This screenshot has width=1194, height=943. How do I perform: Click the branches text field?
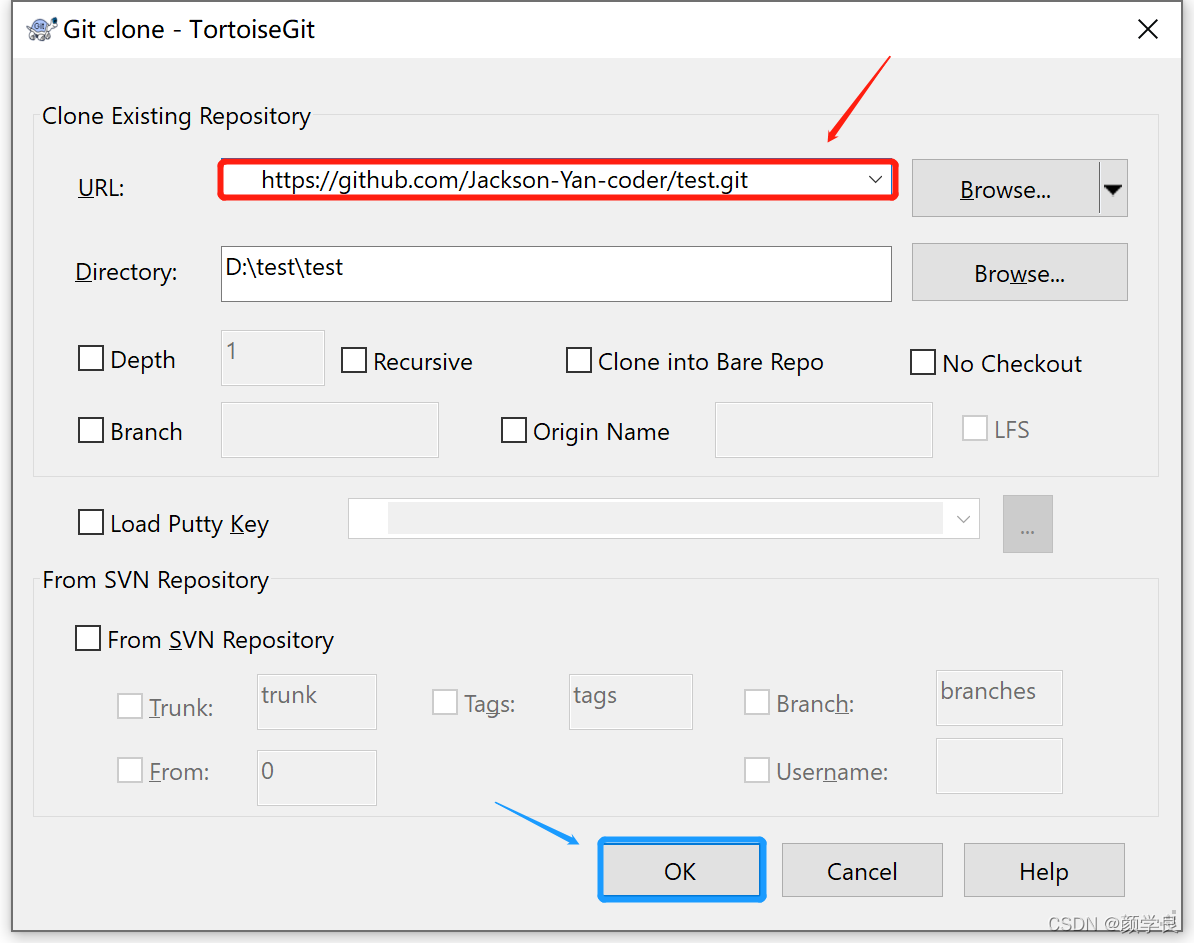coord(999,698)
